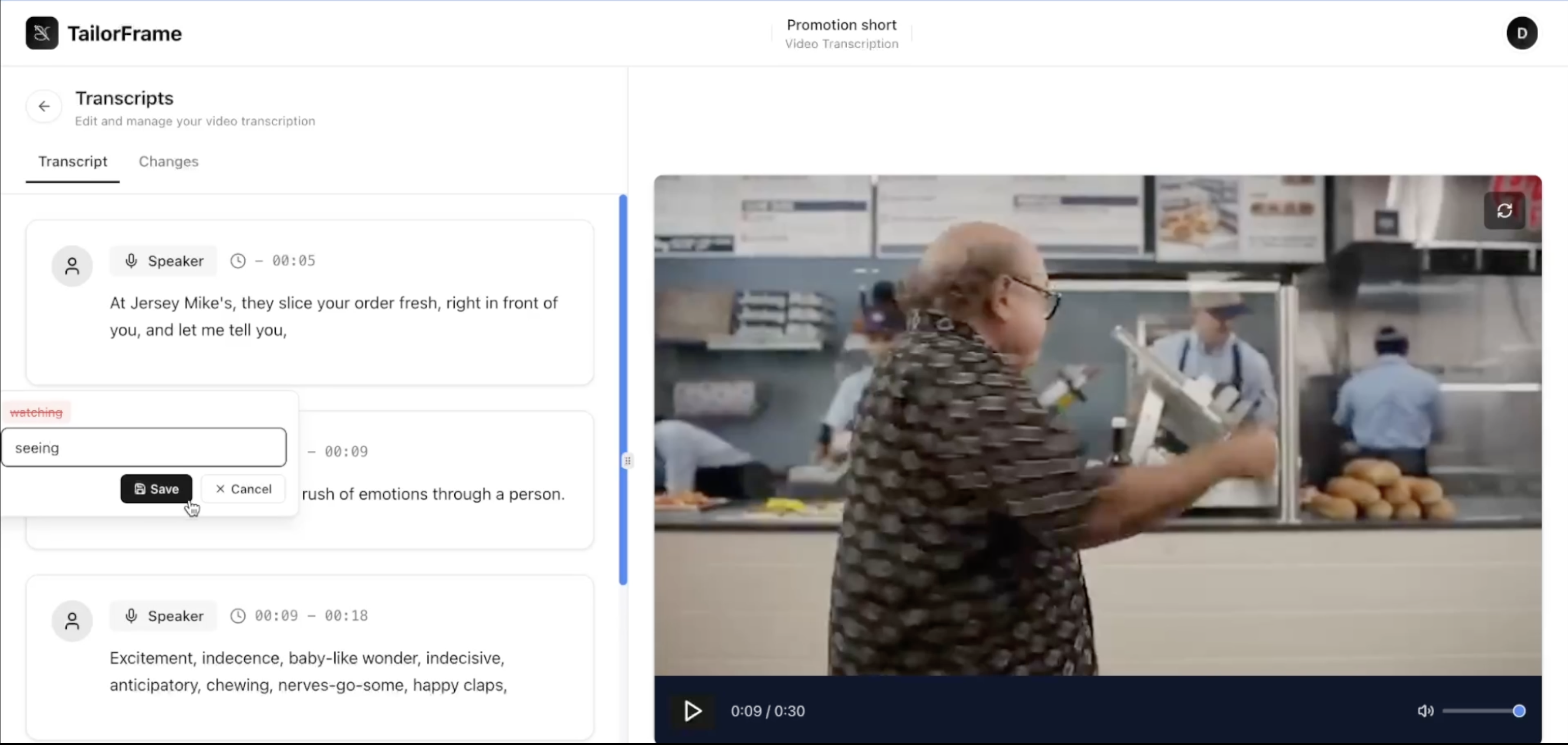Adjust the volume slider handle

(1519, 711)
